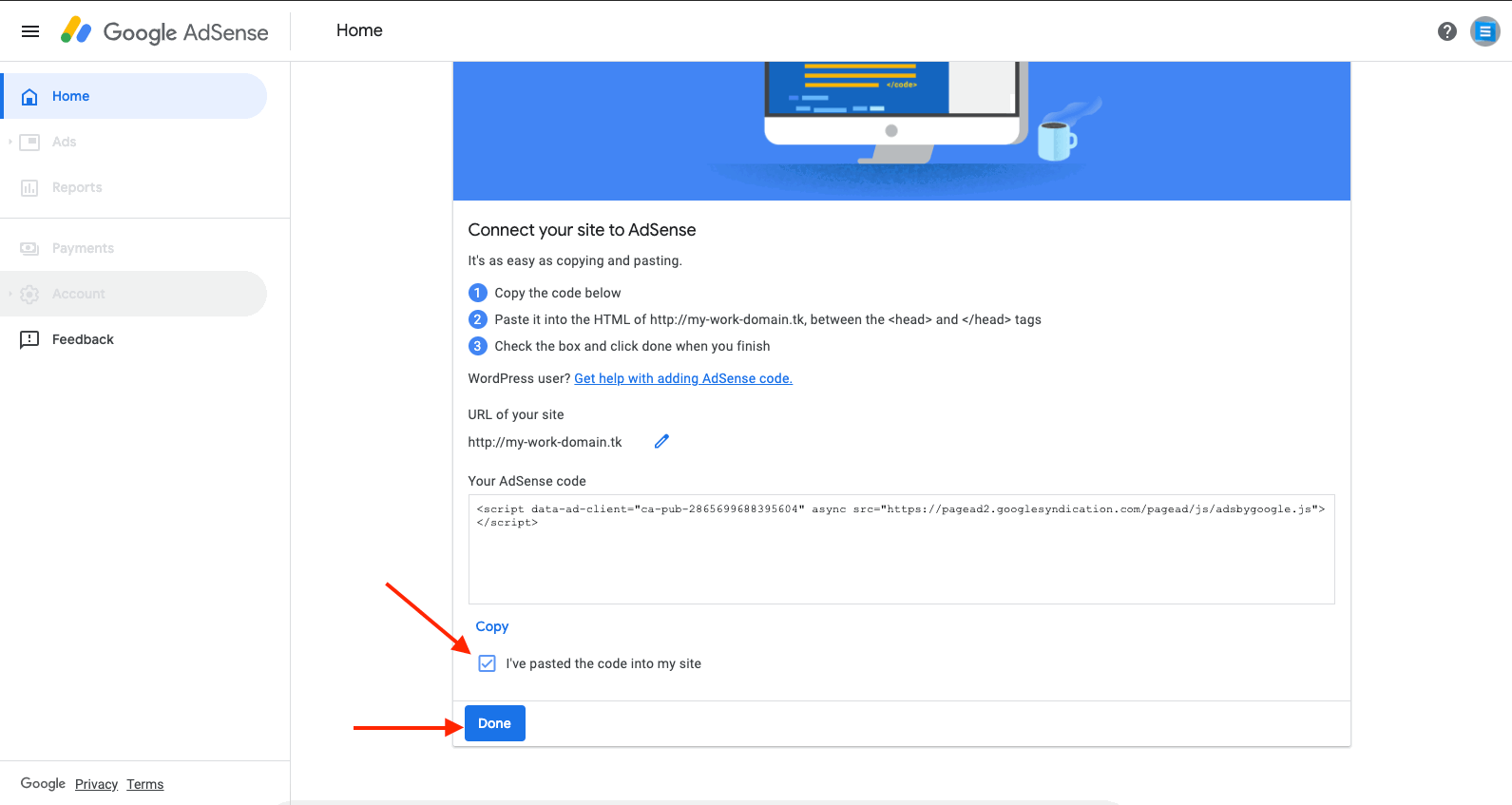
Task: Open the account profile avatar
Action: tap(1484, 31)
